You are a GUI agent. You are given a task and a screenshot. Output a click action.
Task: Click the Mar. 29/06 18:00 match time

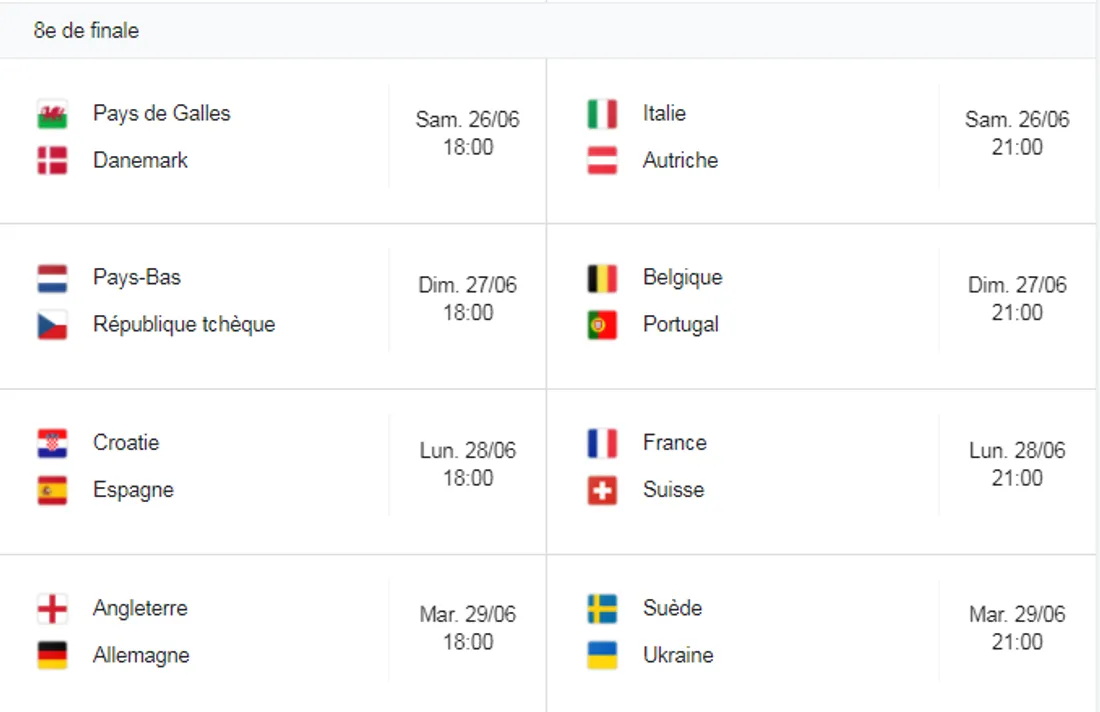pos(468,628)
